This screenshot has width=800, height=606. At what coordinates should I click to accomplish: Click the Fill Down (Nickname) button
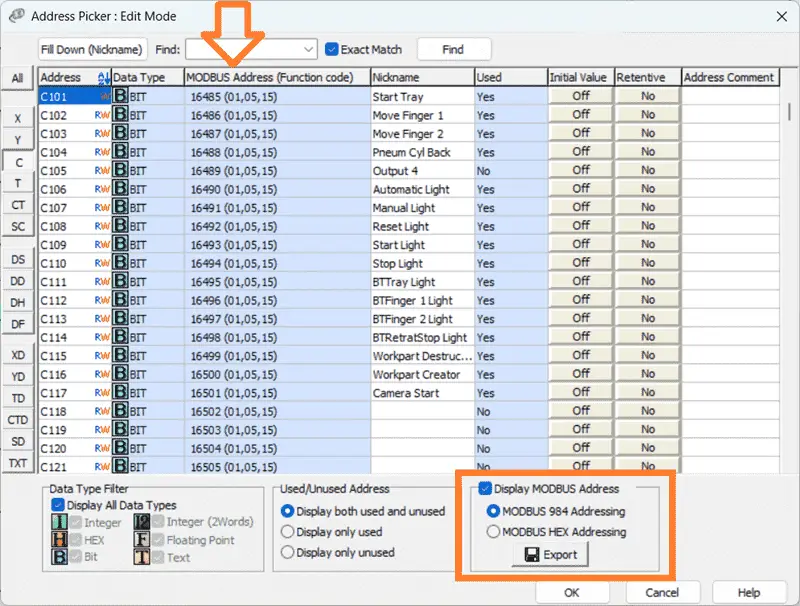[x=92, y=49]
